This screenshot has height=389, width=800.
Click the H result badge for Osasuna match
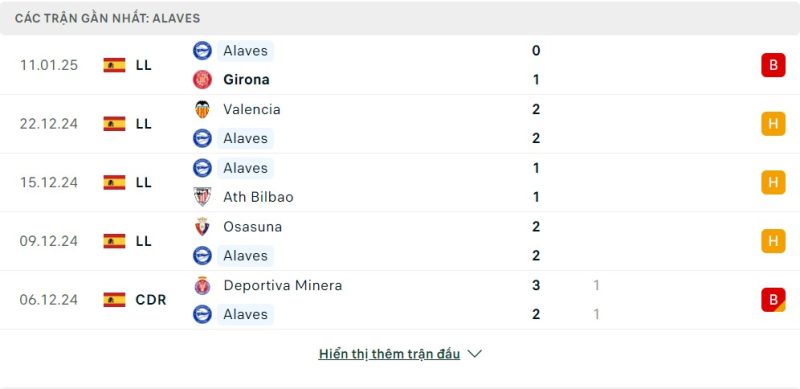(773, 241)
